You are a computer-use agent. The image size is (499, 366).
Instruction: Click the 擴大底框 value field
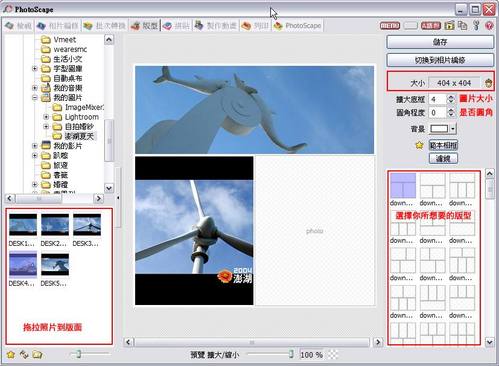point(438,99)
